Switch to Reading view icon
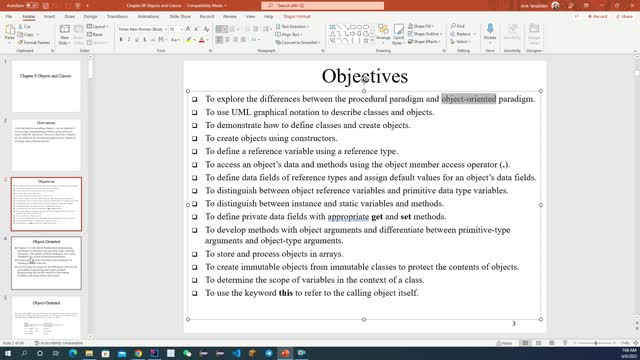The height and width of the screenshot is (360, 640). click(551, 343)
